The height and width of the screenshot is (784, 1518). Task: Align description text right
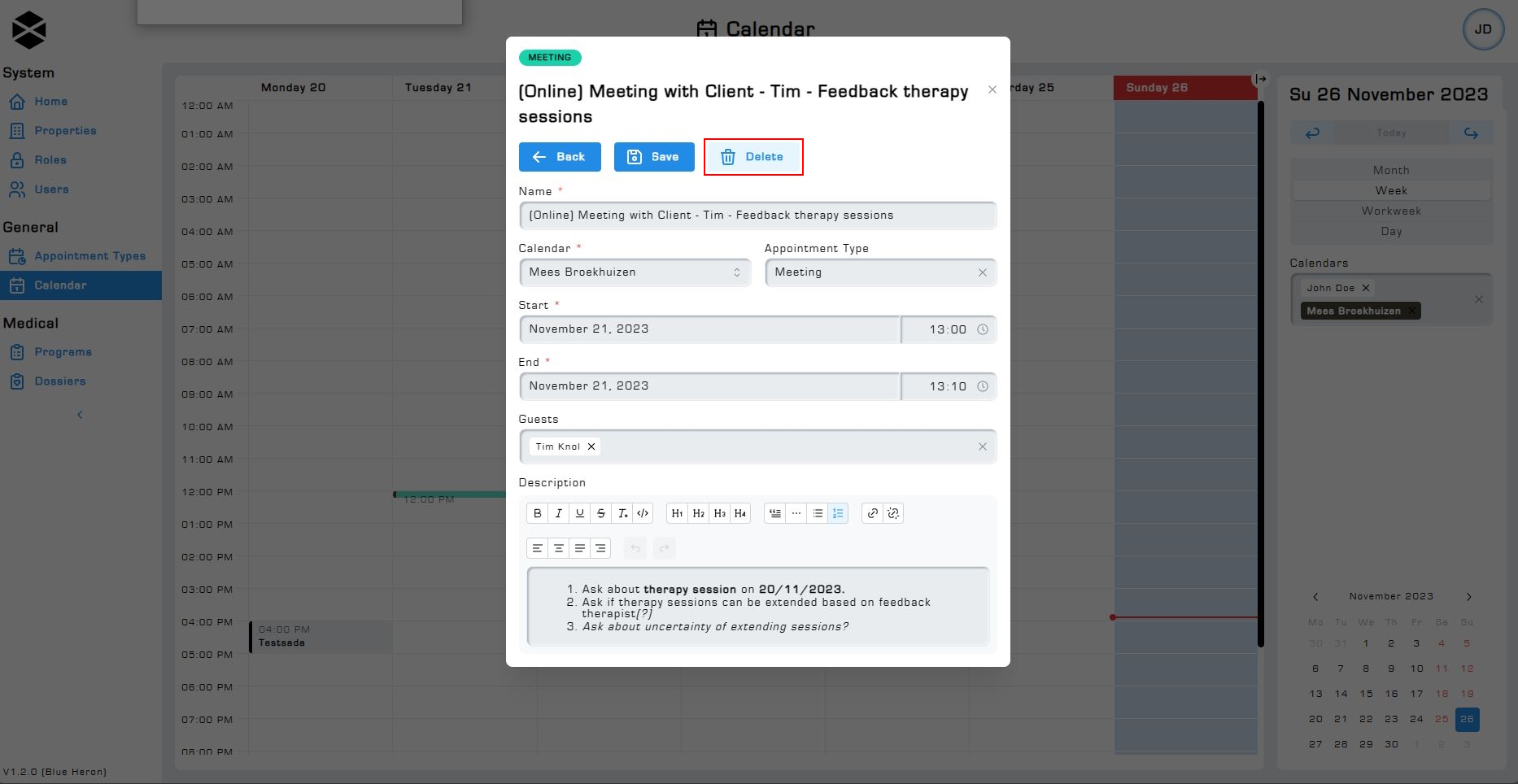[x=600, y=548]
